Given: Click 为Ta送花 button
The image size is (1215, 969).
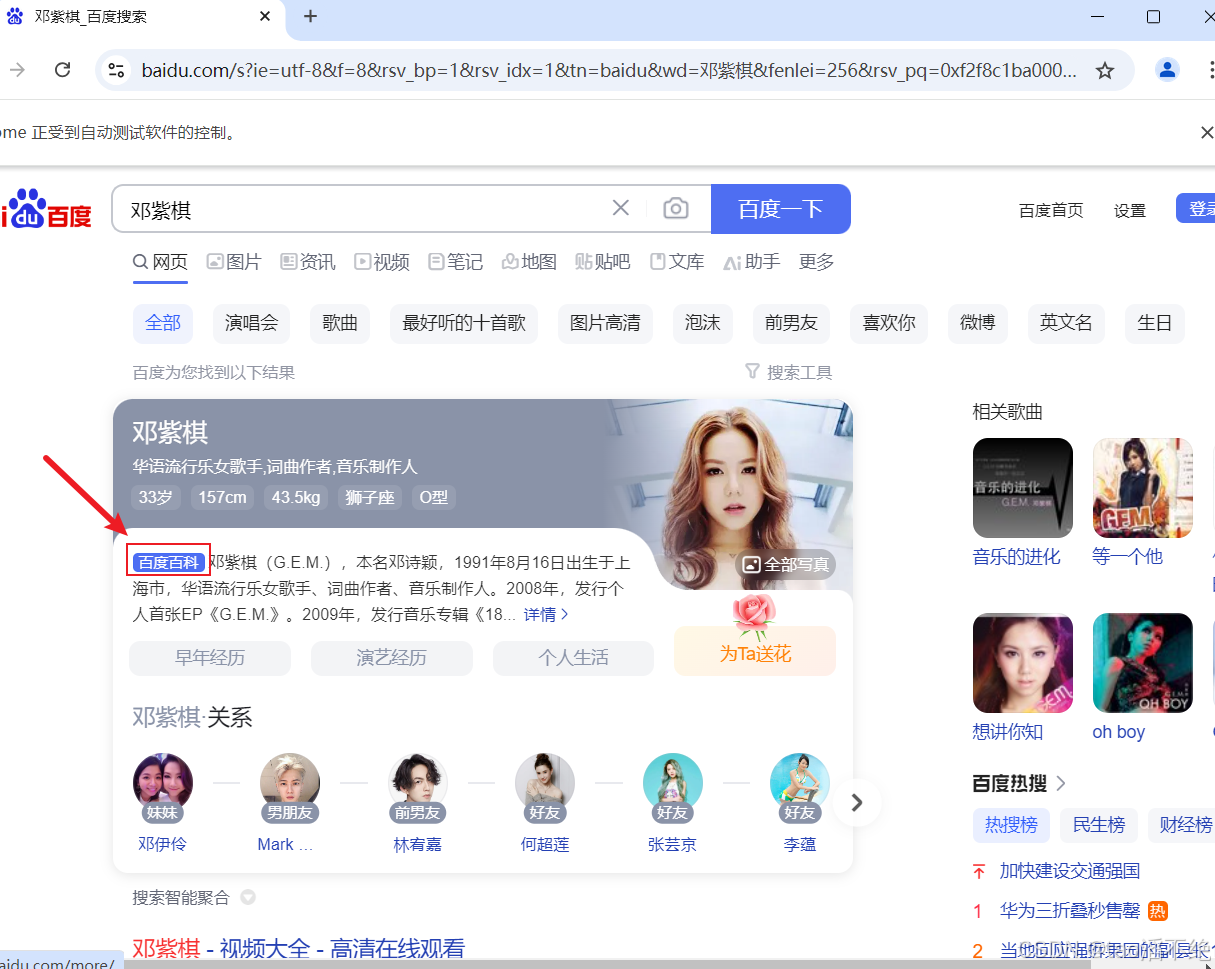Looking at the screenshot, I should (x=755, y=651).
